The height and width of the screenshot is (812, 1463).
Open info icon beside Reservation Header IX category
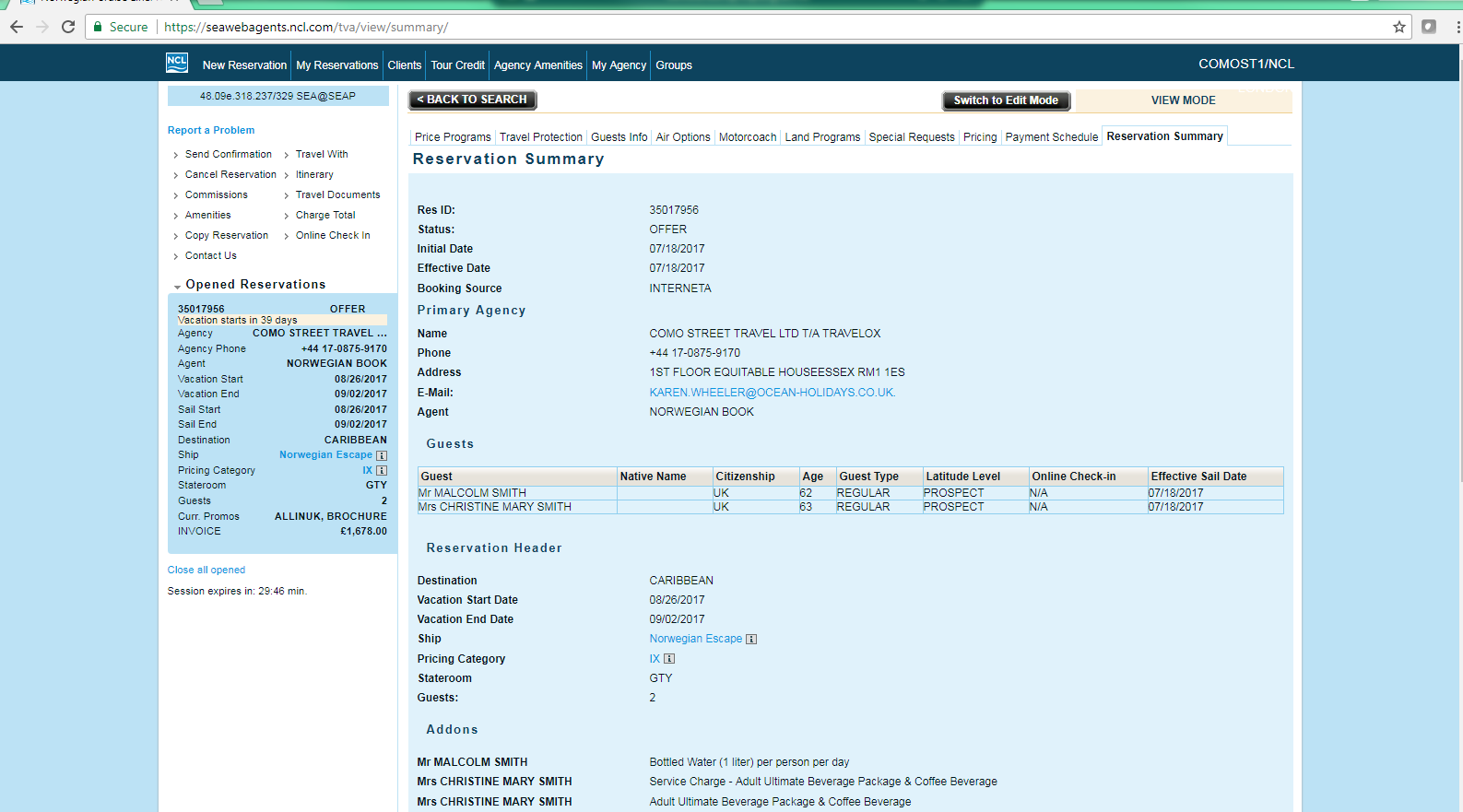pyautogui.click(x=669, y=659)
